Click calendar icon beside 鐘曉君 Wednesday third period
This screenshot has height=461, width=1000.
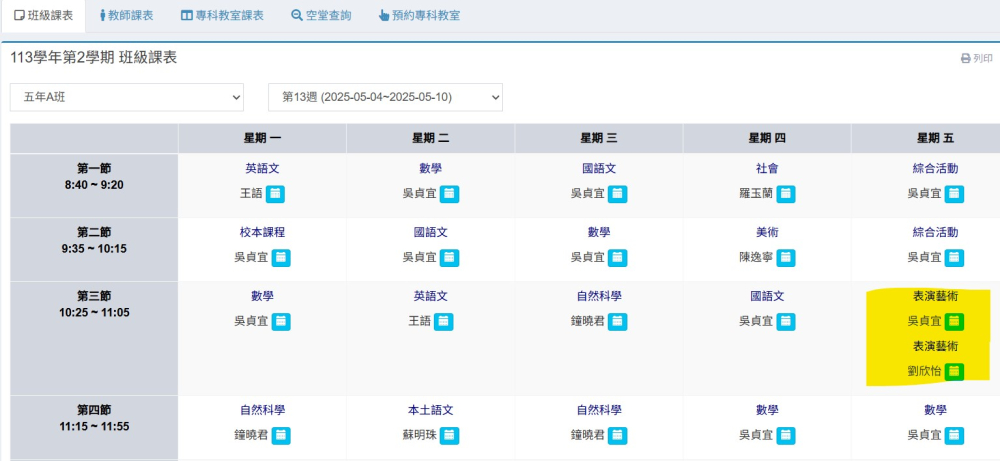(x=617, y=321)
